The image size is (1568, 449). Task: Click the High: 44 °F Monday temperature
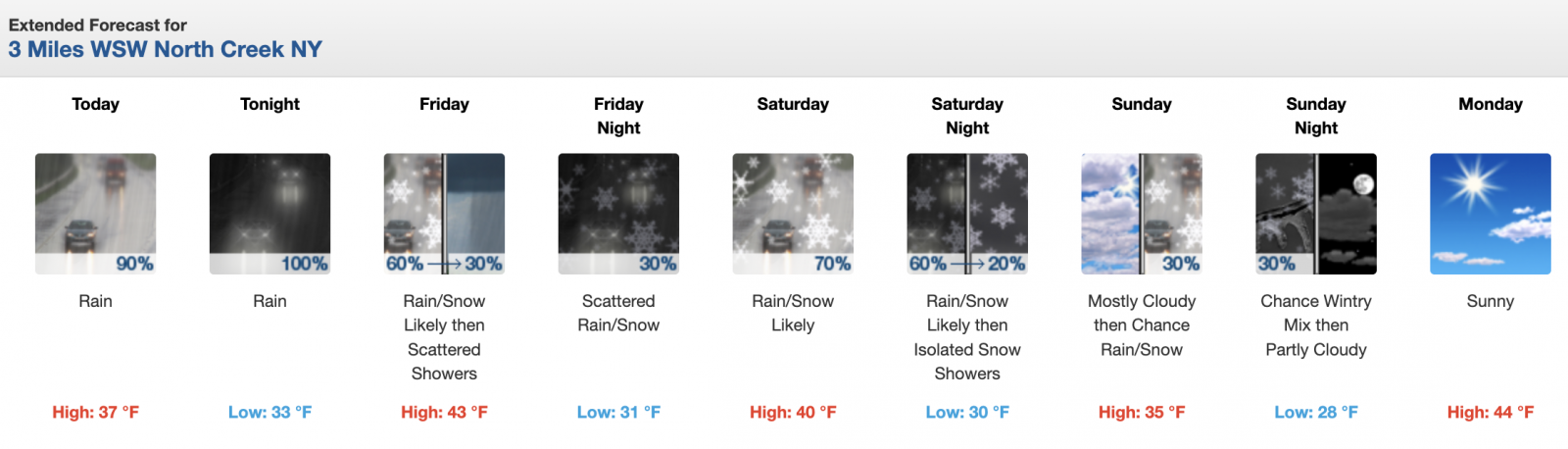click(1491, 413)
